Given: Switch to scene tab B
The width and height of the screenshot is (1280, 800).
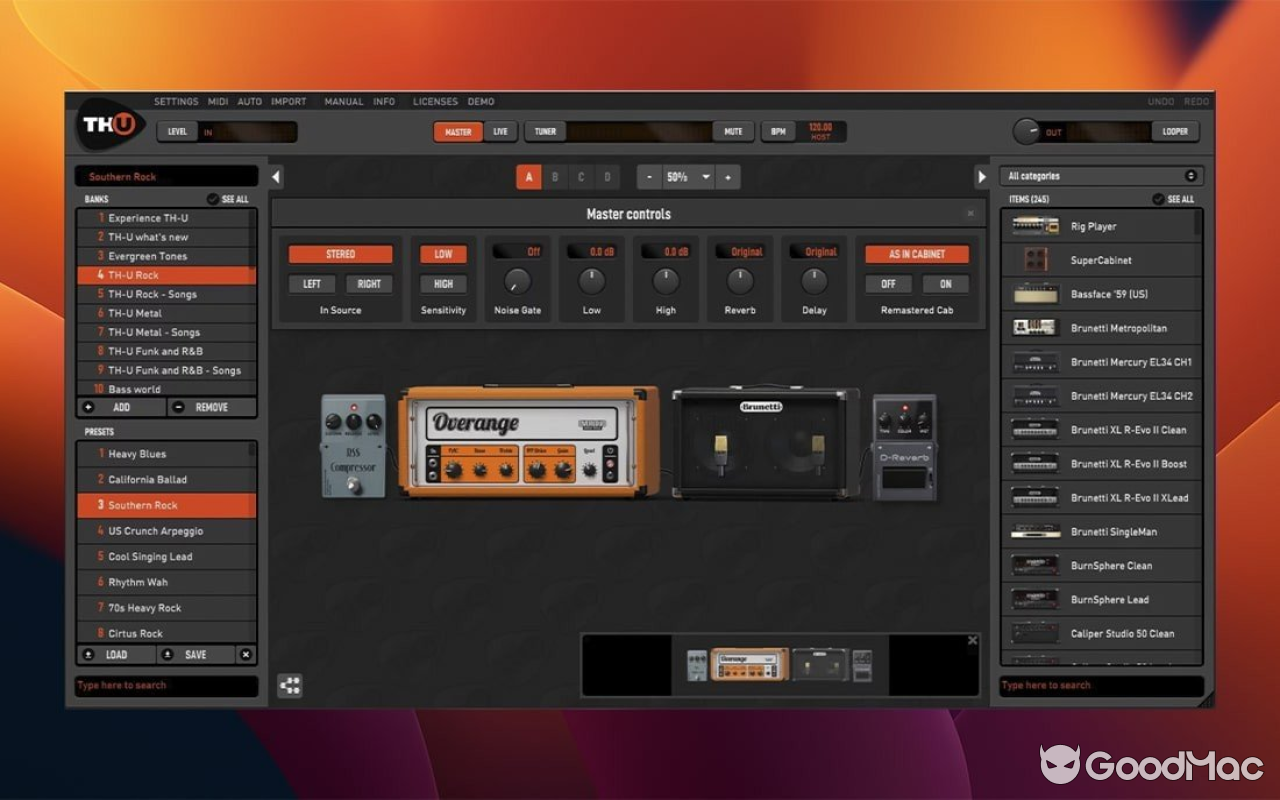Looking at the screenshot, I should coord(554,176).
